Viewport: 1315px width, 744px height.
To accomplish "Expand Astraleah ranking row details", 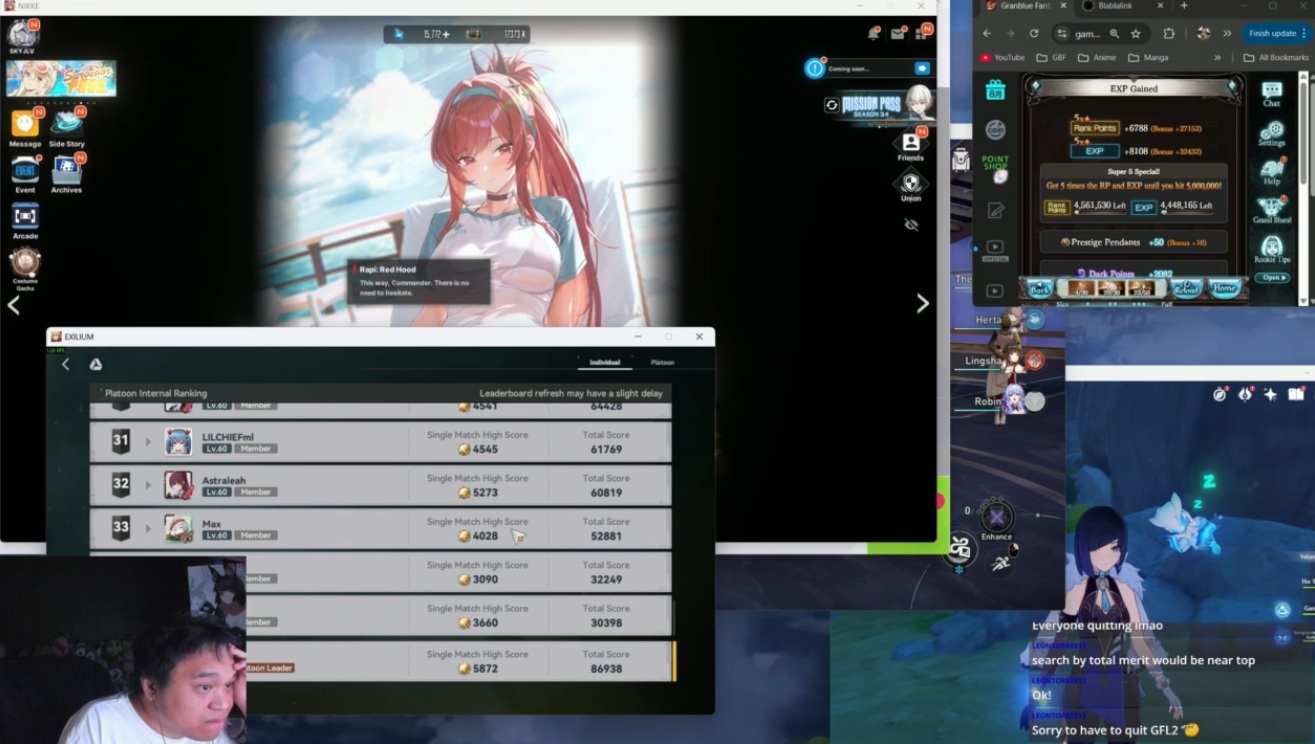I will [149, 485].
